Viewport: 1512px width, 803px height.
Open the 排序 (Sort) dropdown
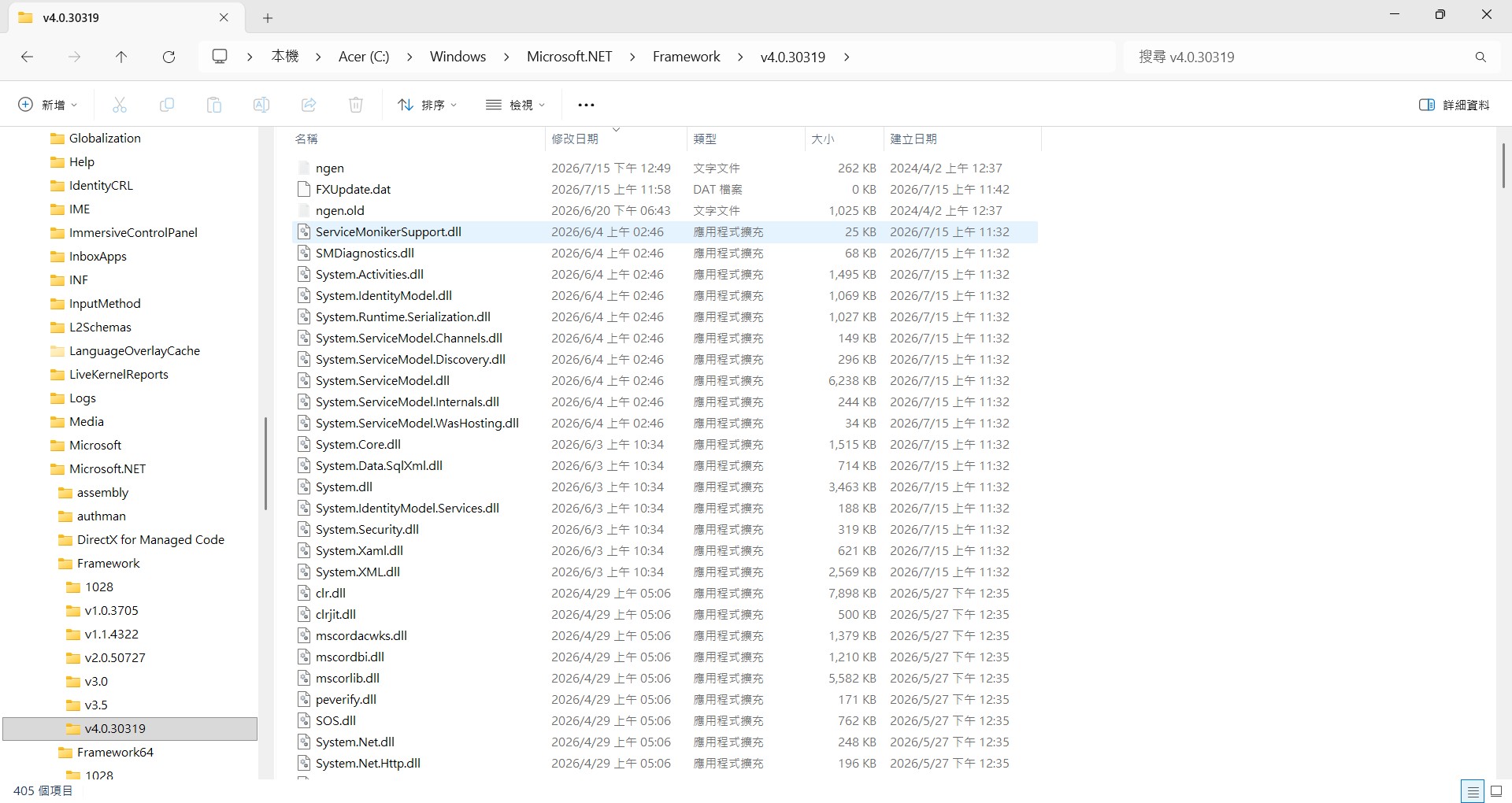428,105
